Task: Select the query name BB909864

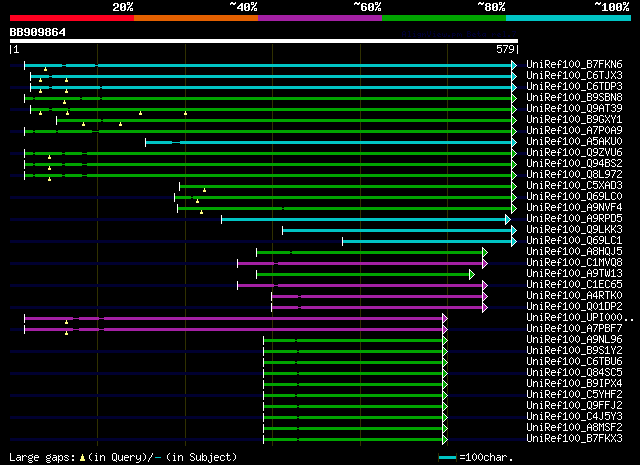Action: pyautogui.click(x=38, y=32)
